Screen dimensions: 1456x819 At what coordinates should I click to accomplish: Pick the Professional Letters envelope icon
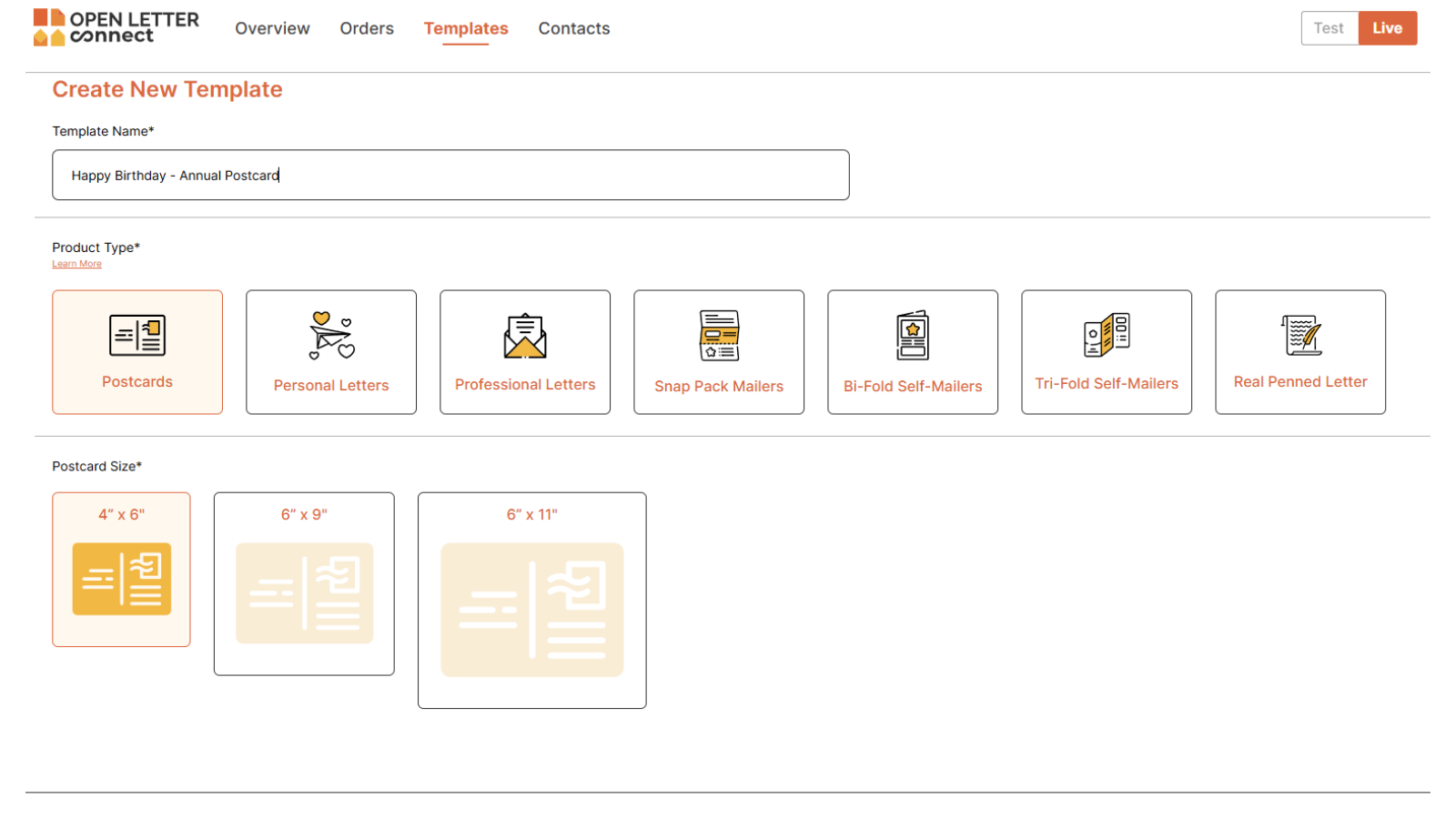pyautogui.click(x=525, y=336)
